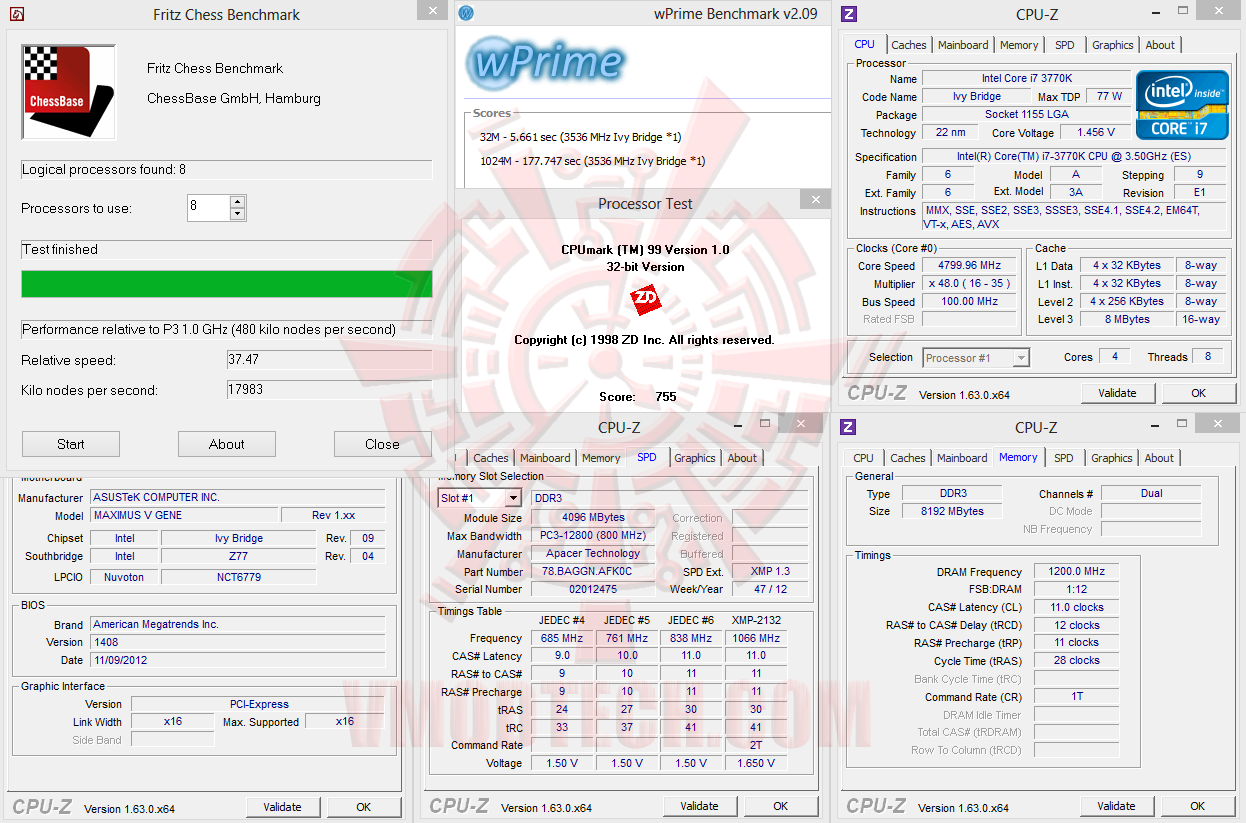This screenshot has height=823, width=1246.
Task: Click Kilo nodes per second value 17983
Action: coord(329,390)
